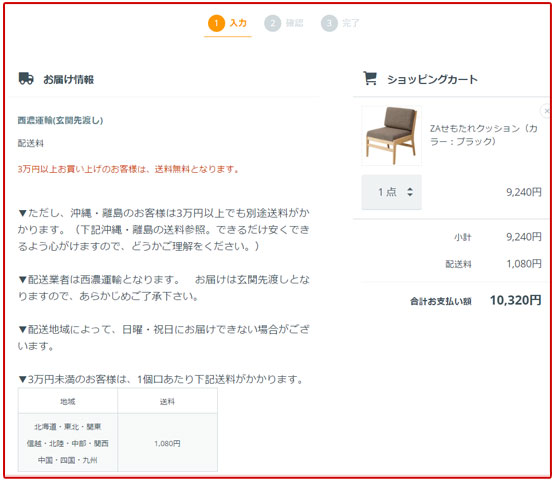Click the 小計 label
Image resolution: width=557 pixels, height=481 pixels.
pyautogui.click(x=463, y=237)
